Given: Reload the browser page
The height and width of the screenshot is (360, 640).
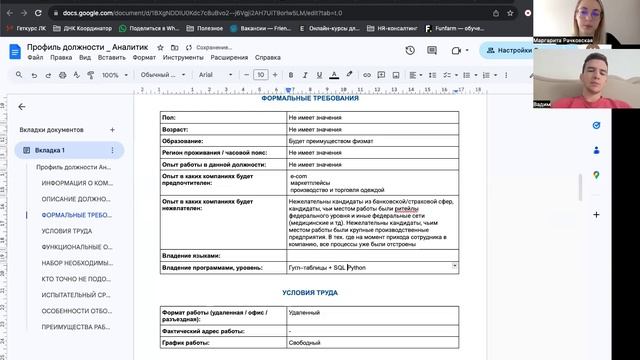Looking at the screenshot, I should click(x=38, y=13).
